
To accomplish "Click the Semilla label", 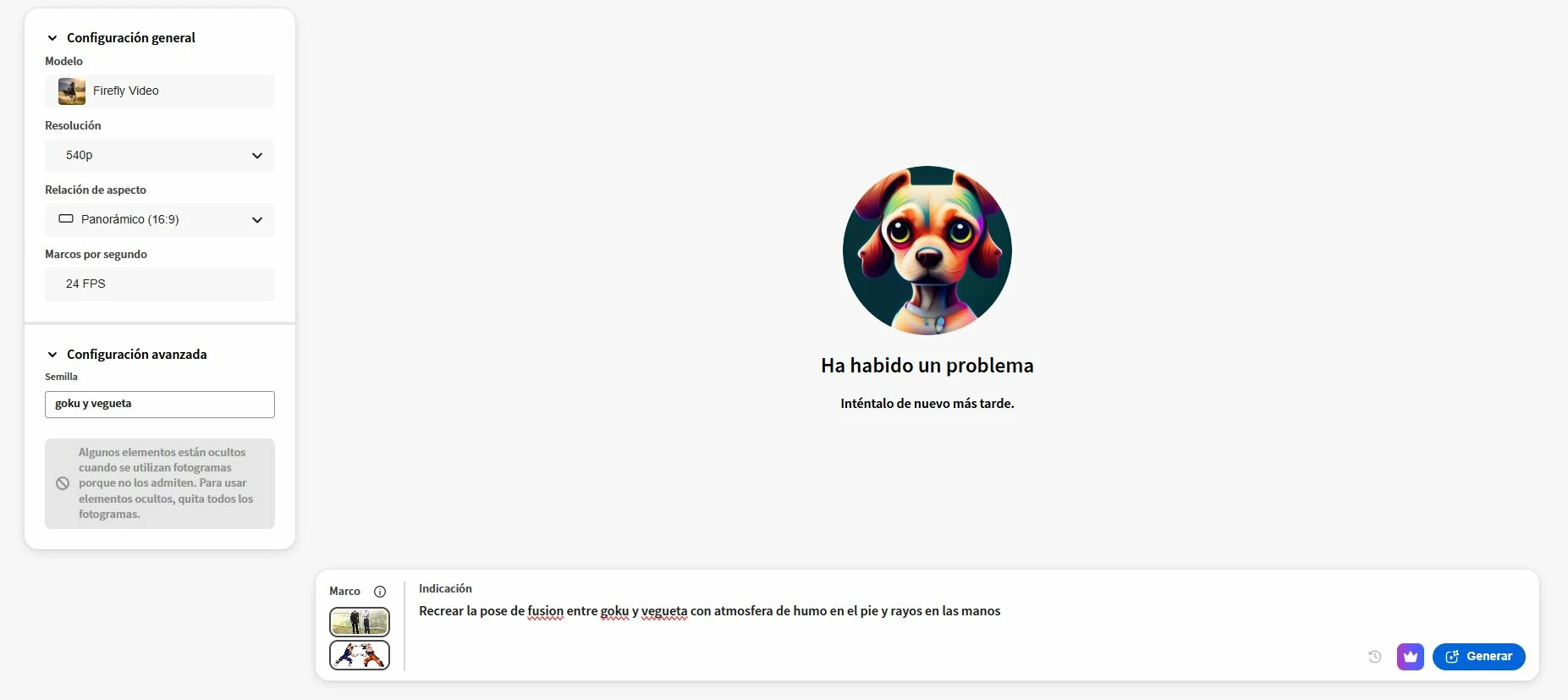I will pyautogui.click(x=61, y=377).
